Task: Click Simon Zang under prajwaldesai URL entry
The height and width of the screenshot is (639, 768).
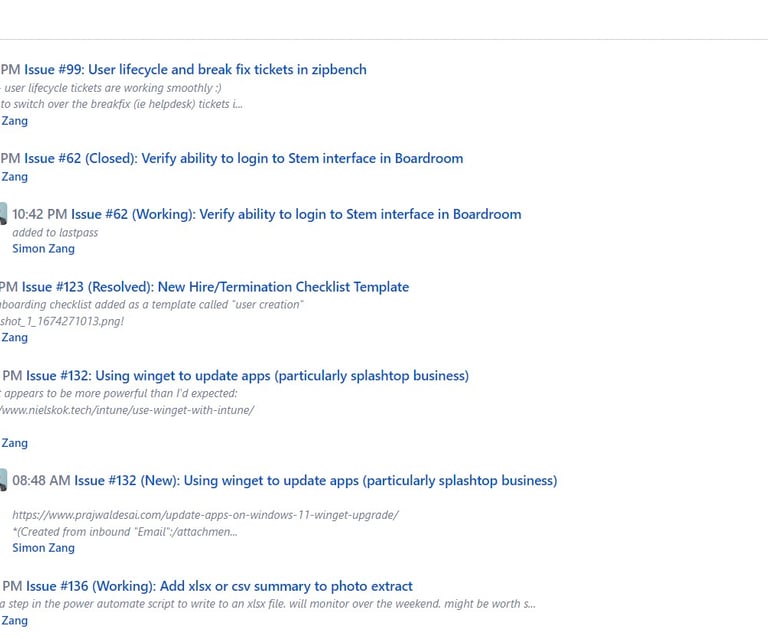Action: (44, 548)
